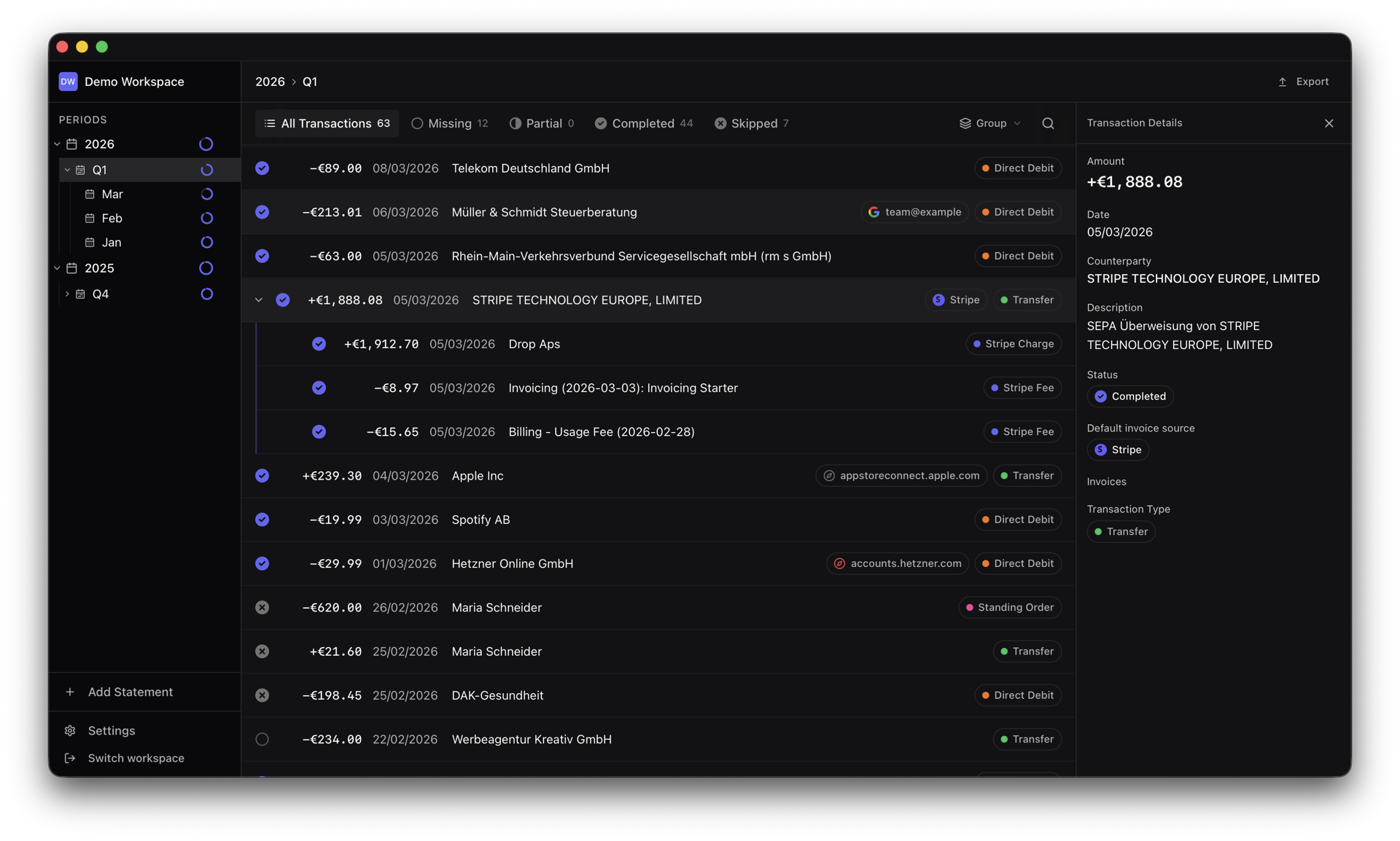Click Add Statement
Image resolution: width=1400 pixels, height=841 pixels.
144,692
